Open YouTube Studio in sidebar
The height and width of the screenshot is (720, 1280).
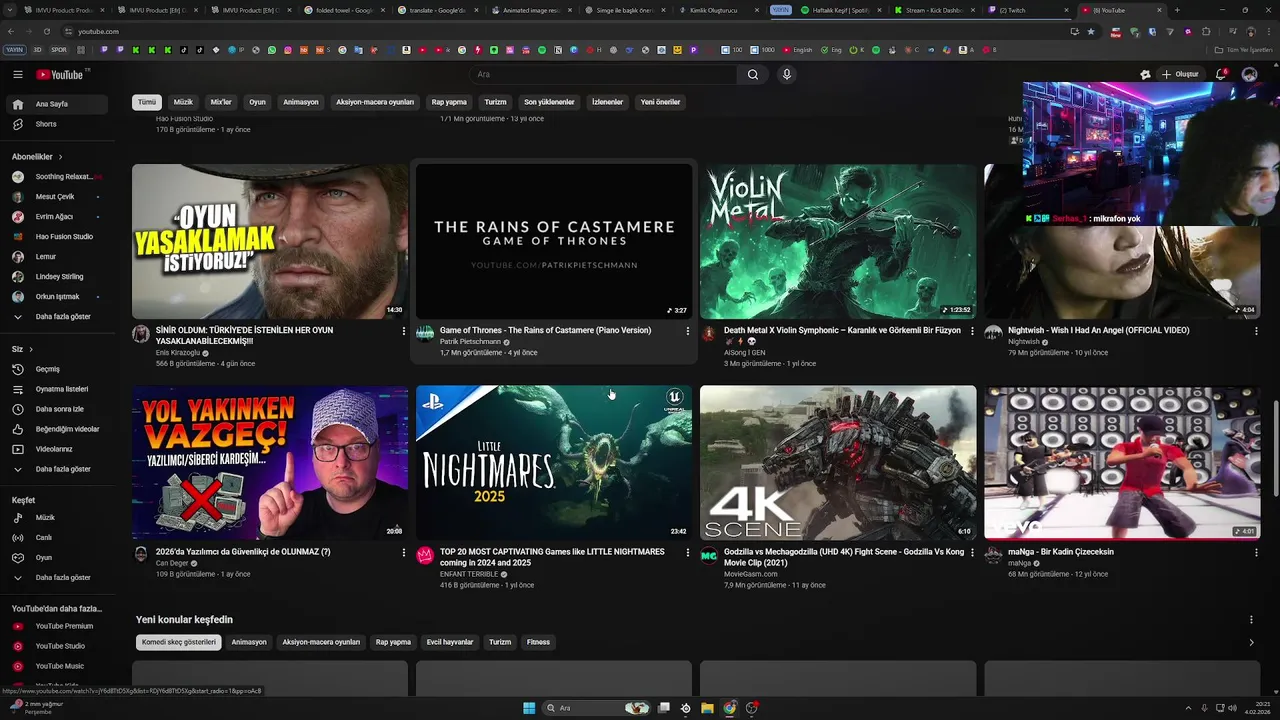coord(58,646)
